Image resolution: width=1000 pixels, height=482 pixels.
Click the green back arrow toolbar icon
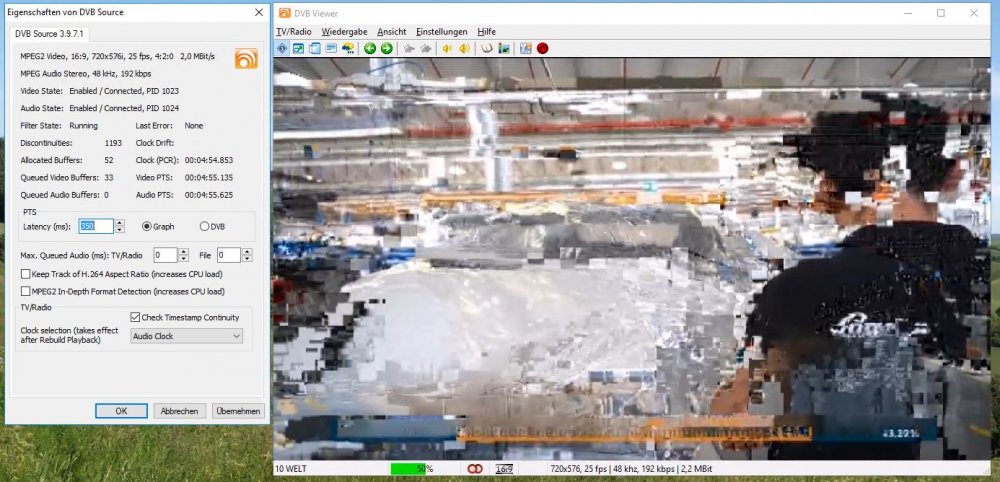pos(370,48)
